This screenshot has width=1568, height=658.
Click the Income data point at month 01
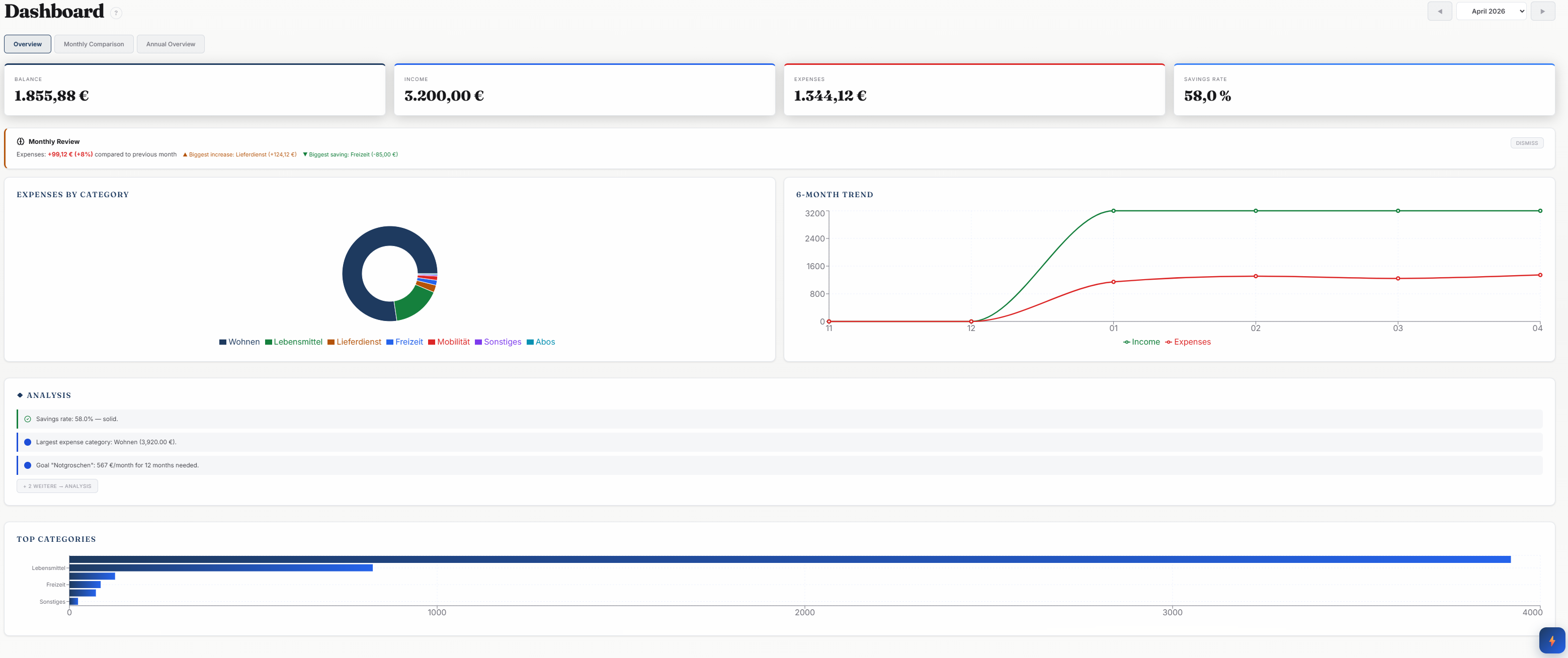[x=1113, y=211]
